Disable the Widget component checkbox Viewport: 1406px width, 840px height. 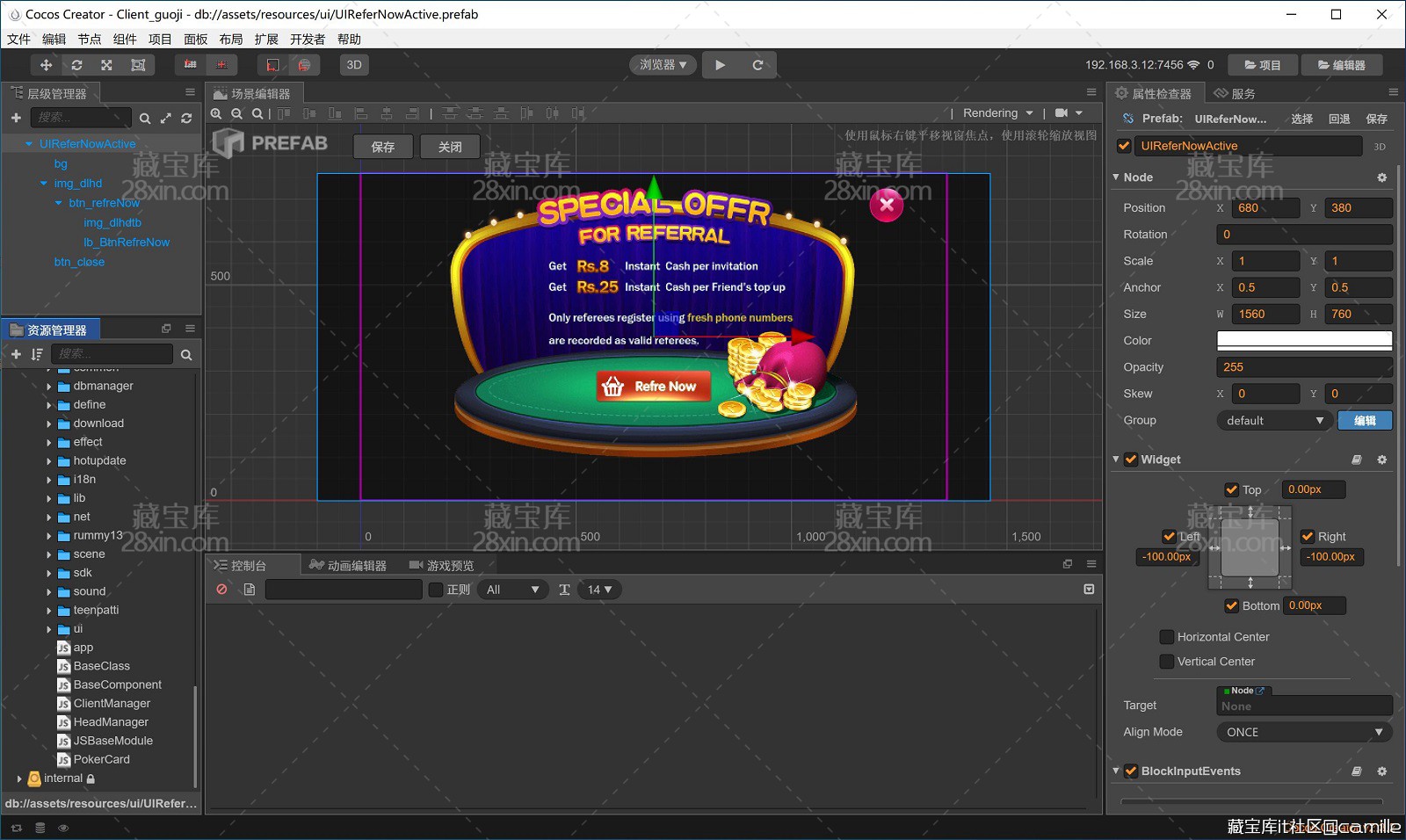[x=1131, y=460]
